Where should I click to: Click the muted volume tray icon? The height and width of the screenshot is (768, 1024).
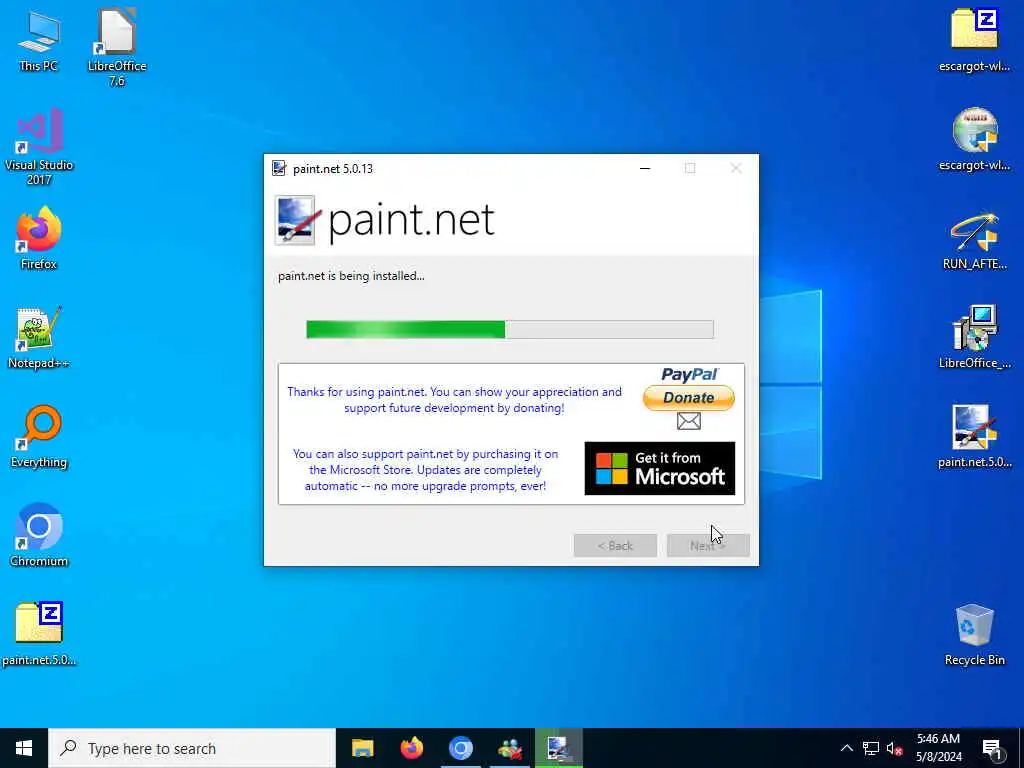(x=895, y=749)
